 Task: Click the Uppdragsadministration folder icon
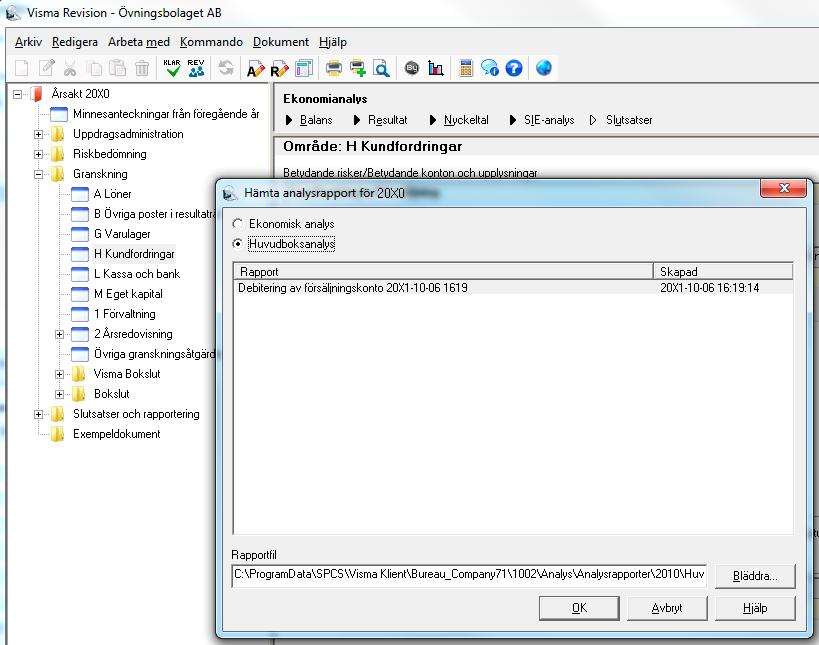pyautogui.click(x=57, y=134)
